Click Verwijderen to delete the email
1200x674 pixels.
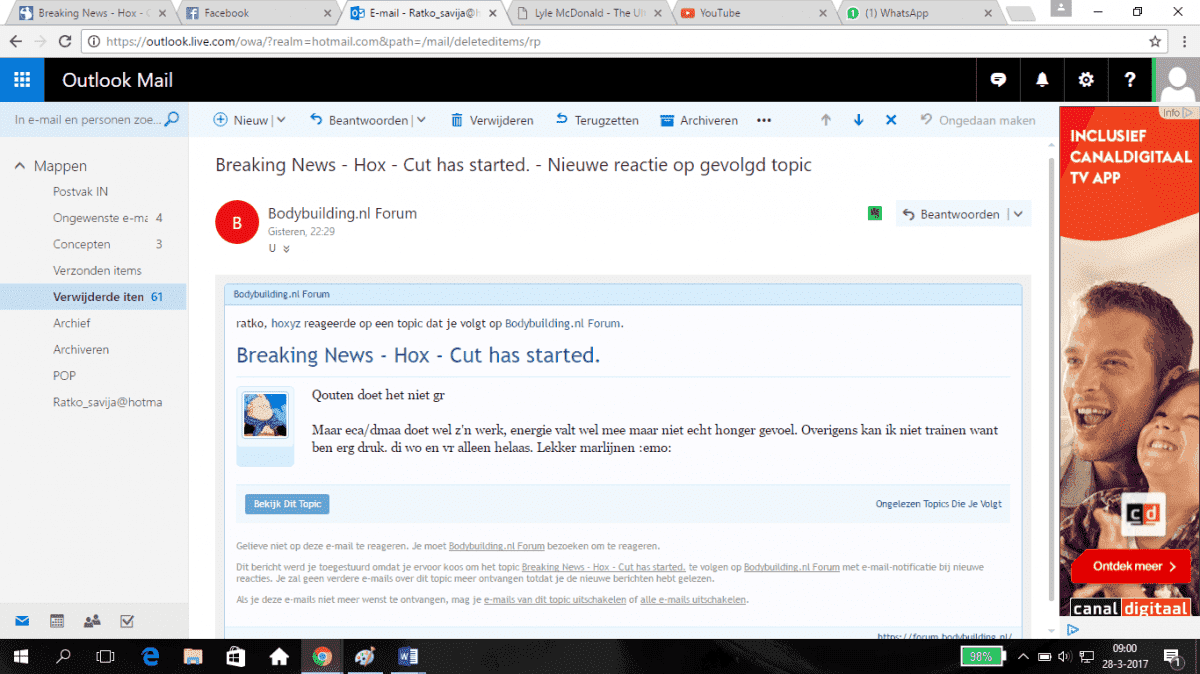tap(492, 120)
